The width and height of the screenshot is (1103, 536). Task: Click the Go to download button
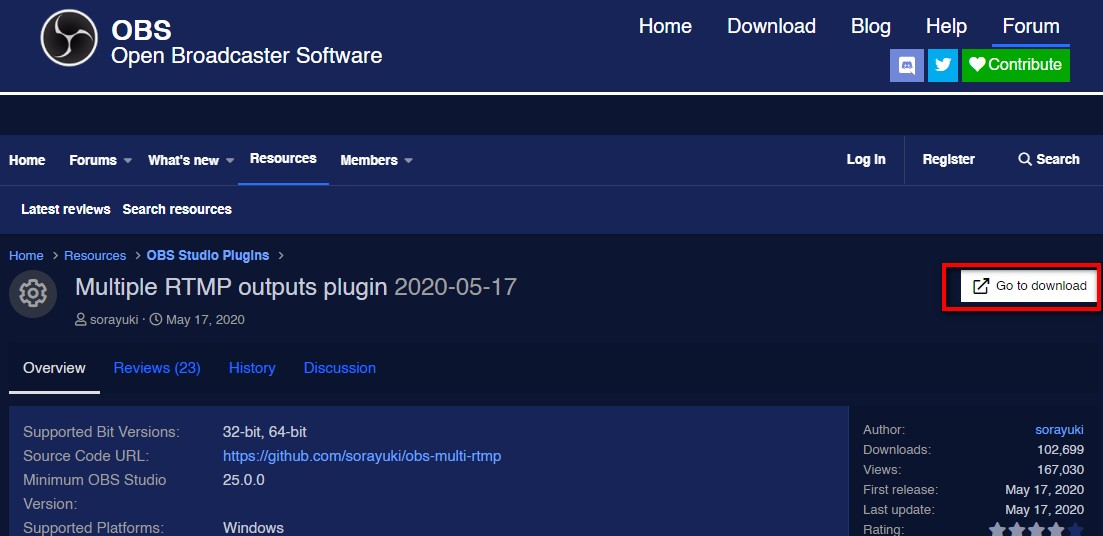1029,286
